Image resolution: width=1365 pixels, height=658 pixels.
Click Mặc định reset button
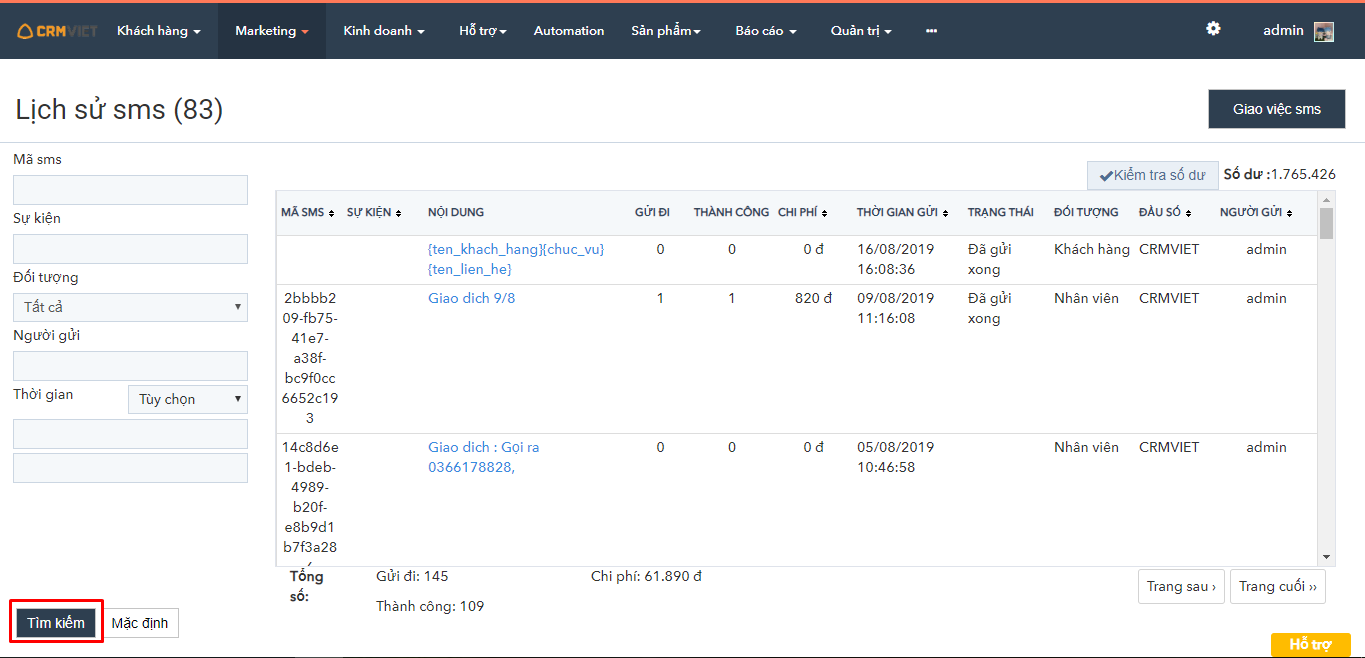(x=140, y=623)
